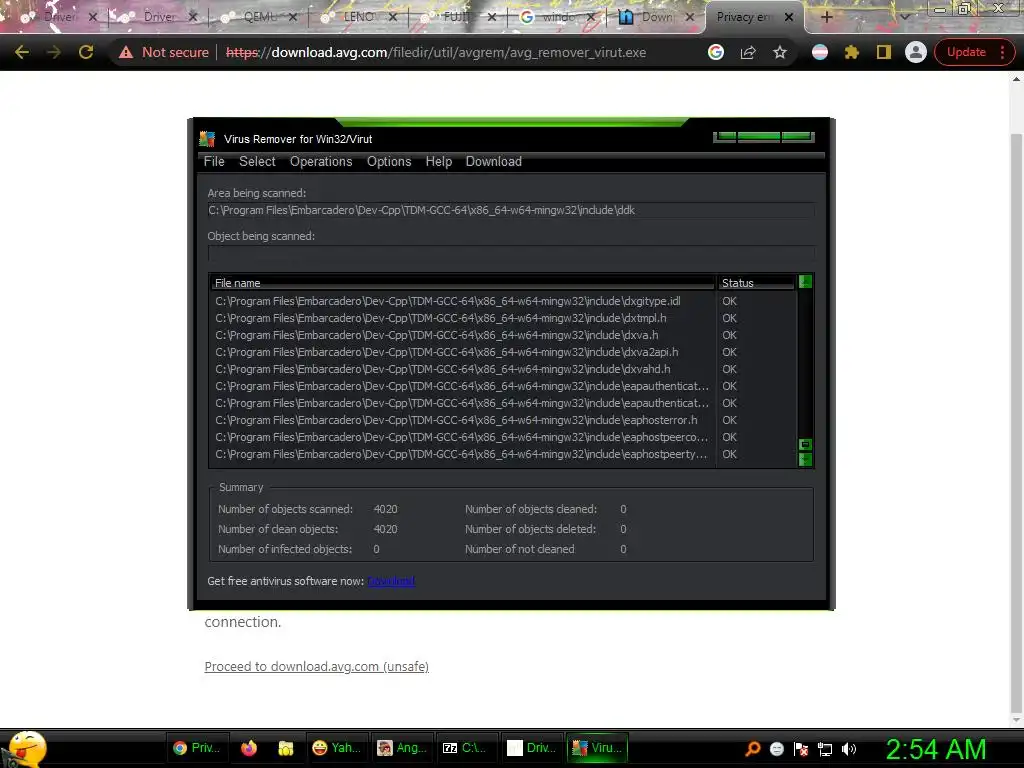1024x768 pixels.
Task: Click the address bar URL
Action: pyautogui.click(x=436, y=52)
